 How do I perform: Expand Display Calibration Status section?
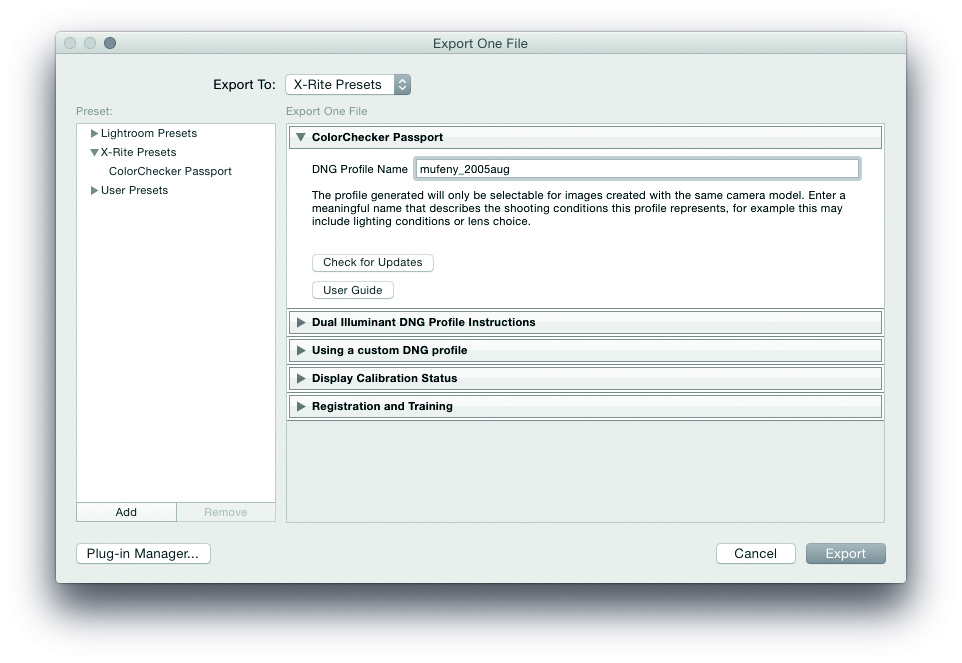[x=301, y=378]
